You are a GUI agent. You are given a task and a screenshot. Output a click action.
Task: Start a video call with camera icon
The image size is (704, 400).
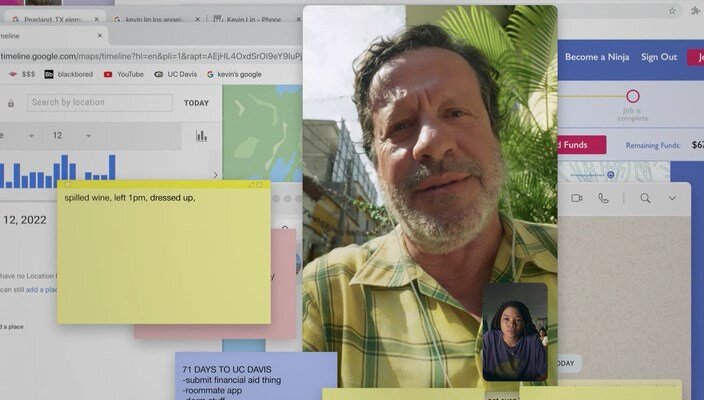point(577,198)
